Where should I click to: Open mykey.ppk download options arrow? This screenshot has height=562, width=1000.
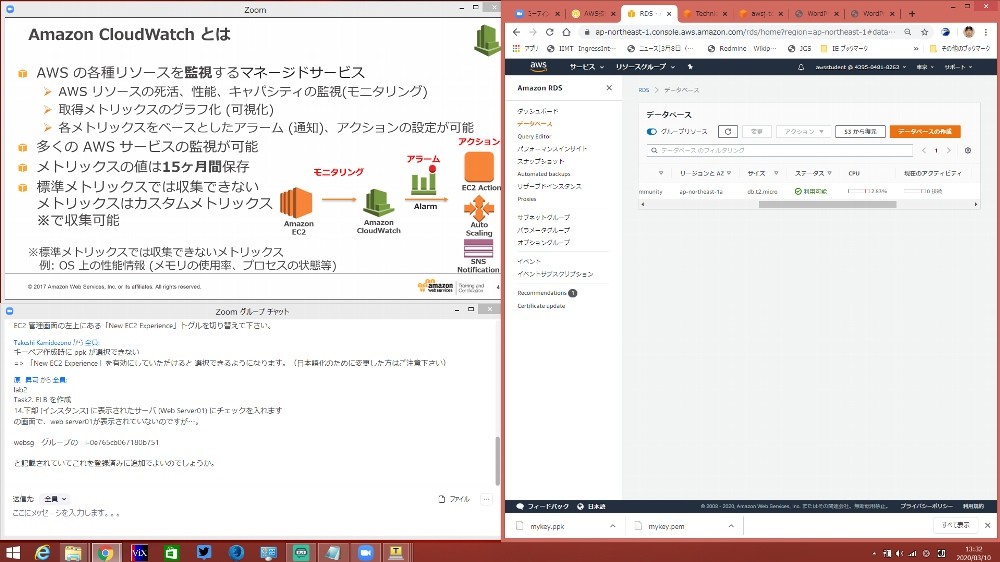(x=612, y=526)
